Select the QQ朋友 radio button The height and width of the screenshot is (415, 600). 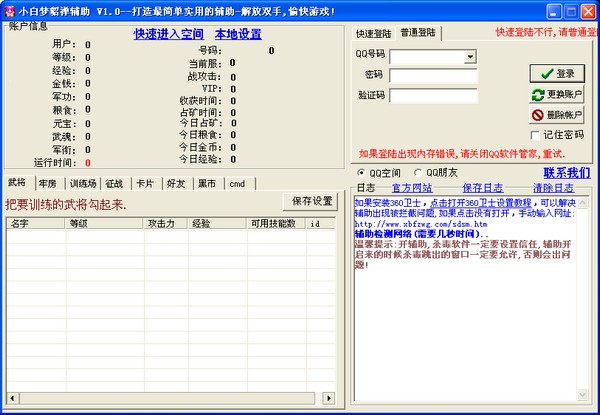coord(418,173)
